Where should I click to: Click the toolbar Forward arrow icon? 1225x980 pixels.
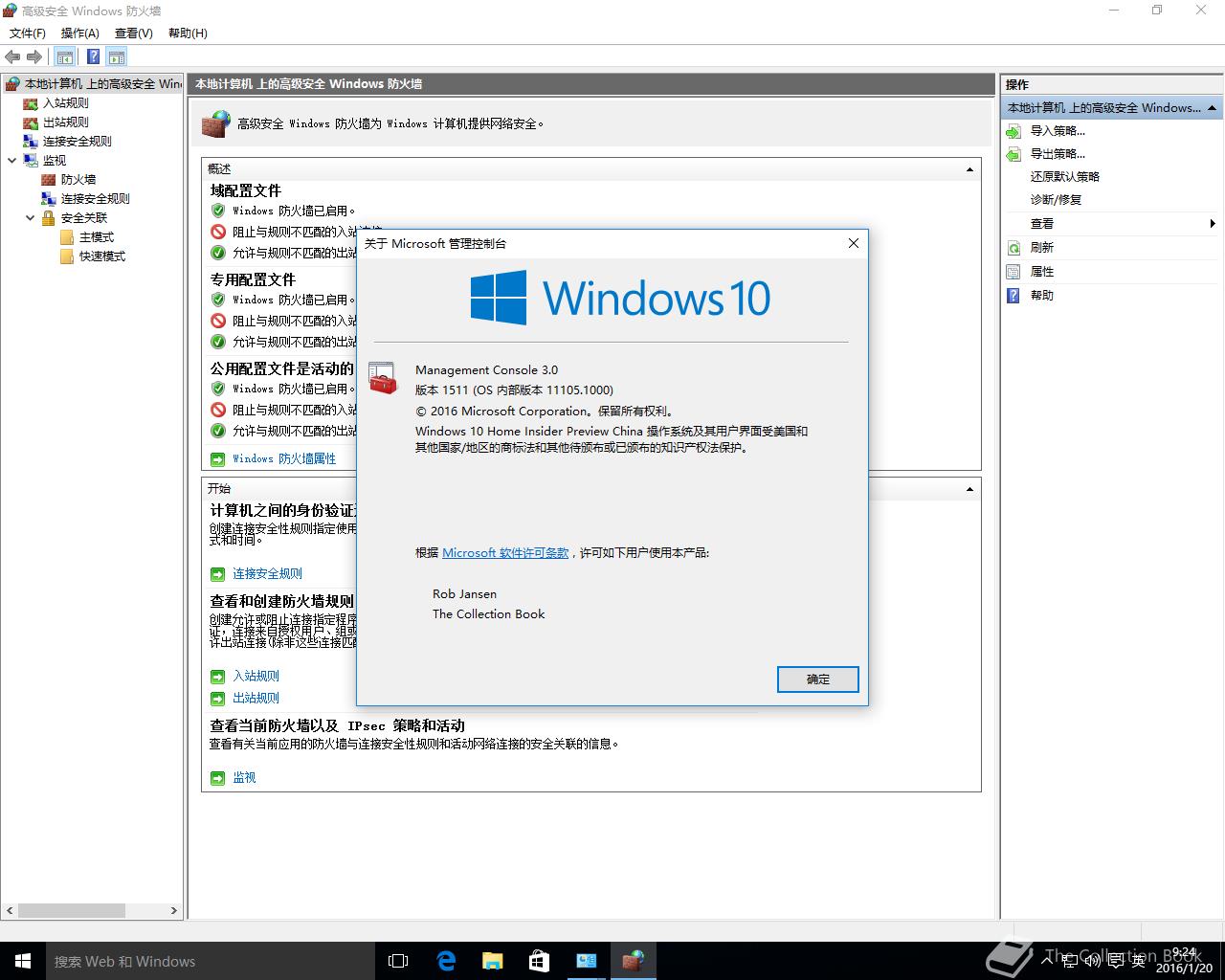[x=34, y=57]
